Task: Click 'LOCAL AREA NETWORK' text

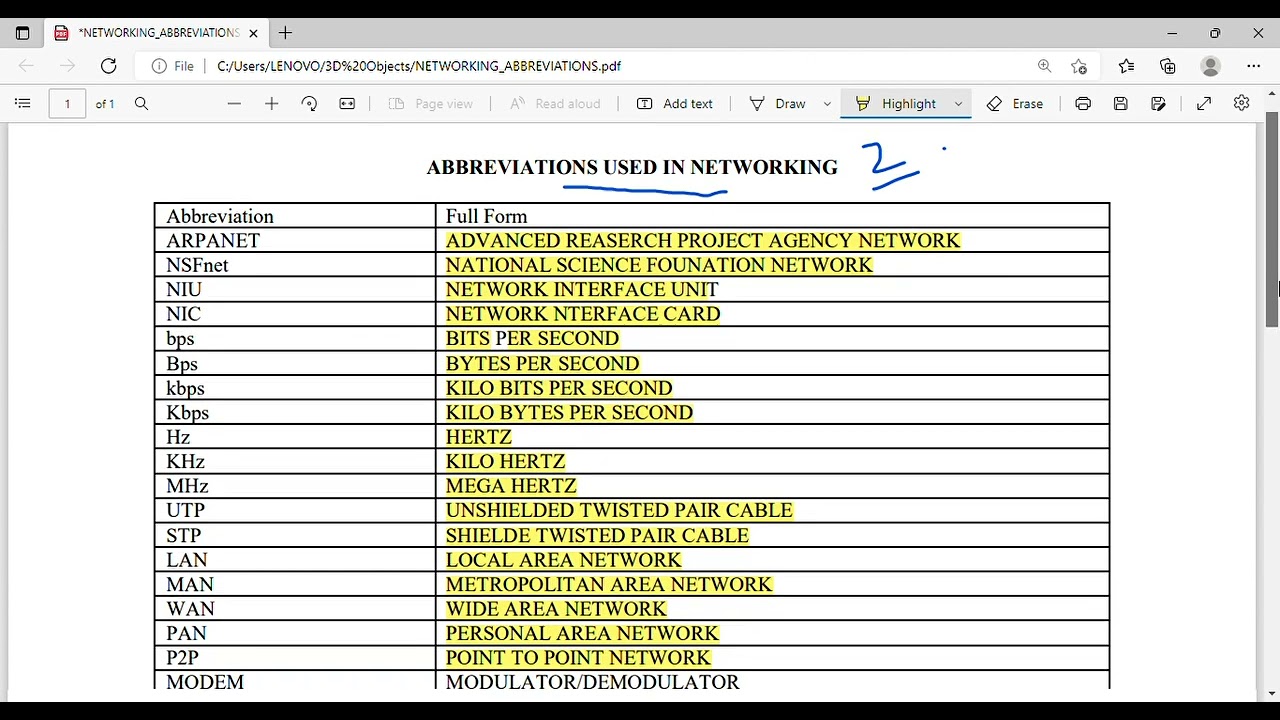Action: [x=564, y=560]
